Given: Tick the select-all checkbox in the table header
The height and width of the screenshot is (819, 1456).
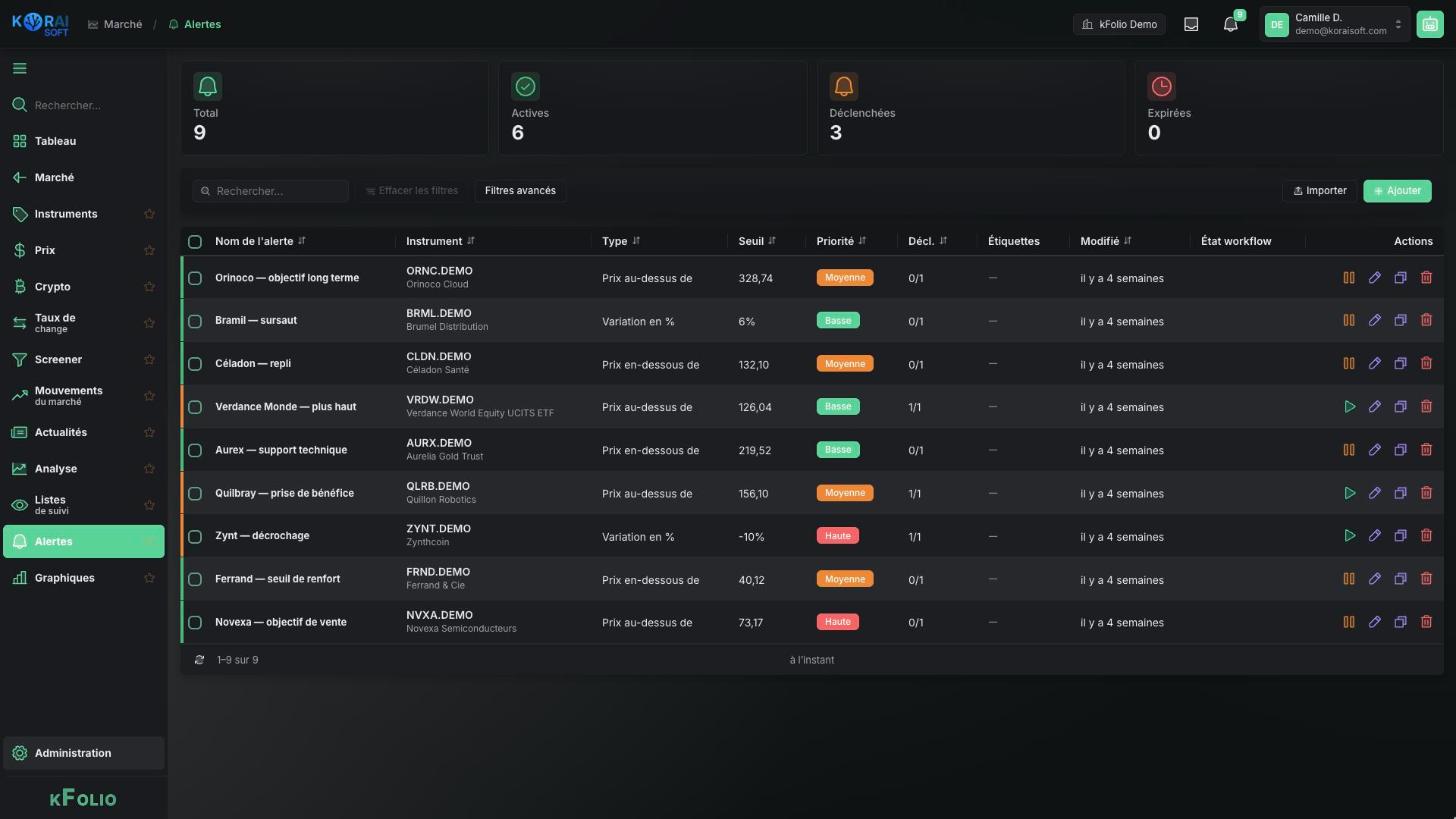Looking at the screenshot, I should pos(195,242).
